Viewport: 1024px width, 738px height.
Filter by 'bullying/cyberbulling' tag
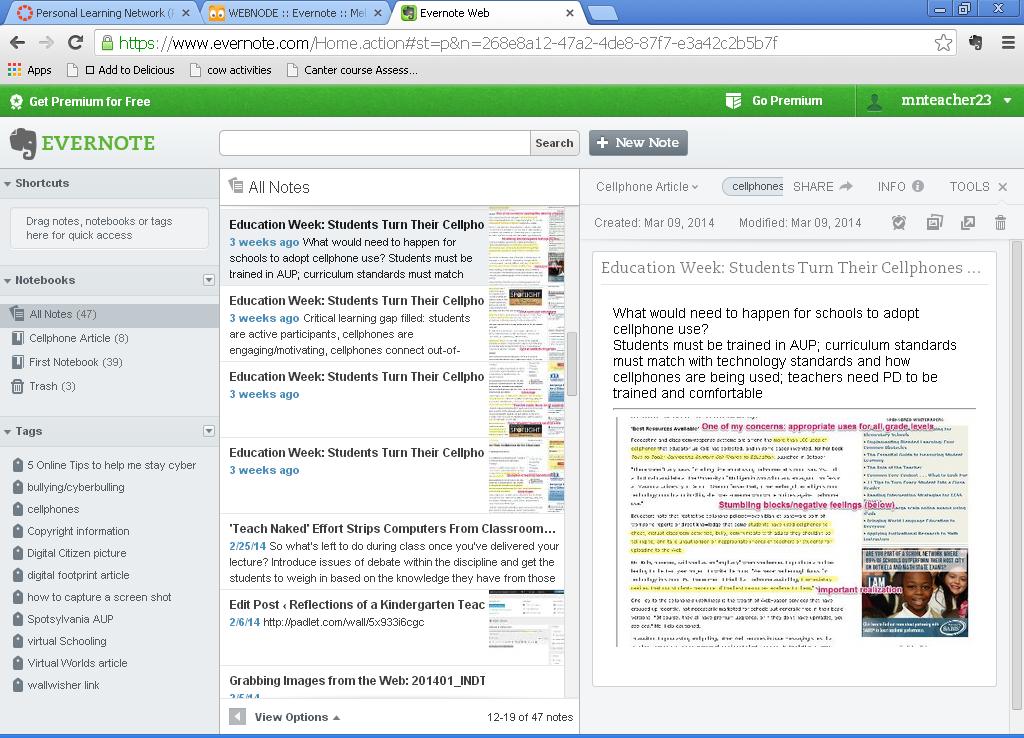[x=76, y=487]
